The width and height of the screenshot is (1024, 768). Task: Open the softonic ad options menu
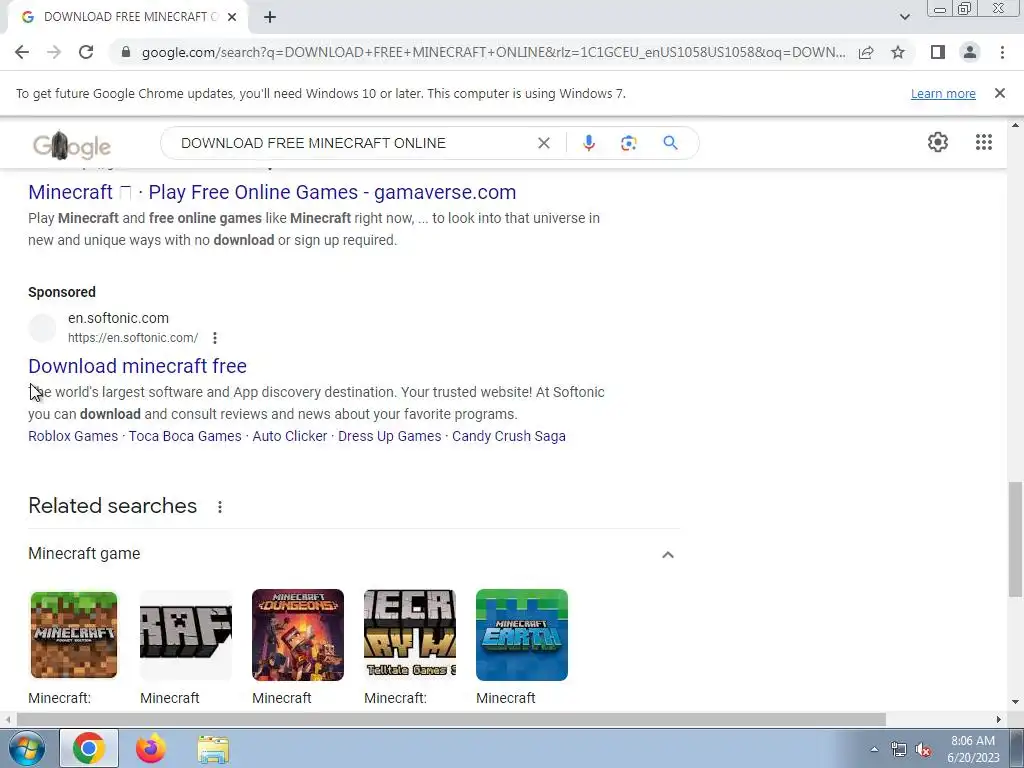pos(215,338)
